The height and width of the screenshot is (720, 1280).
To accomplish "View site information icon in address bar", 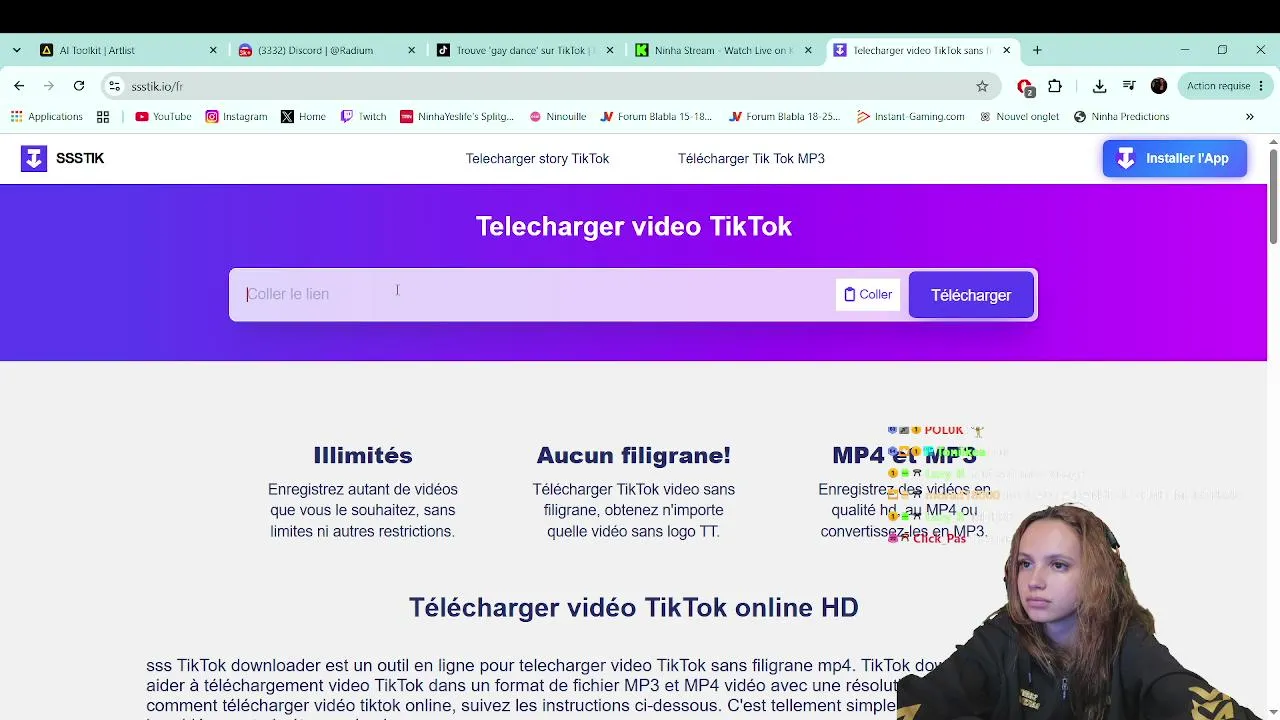I will (x=115, y=86).
